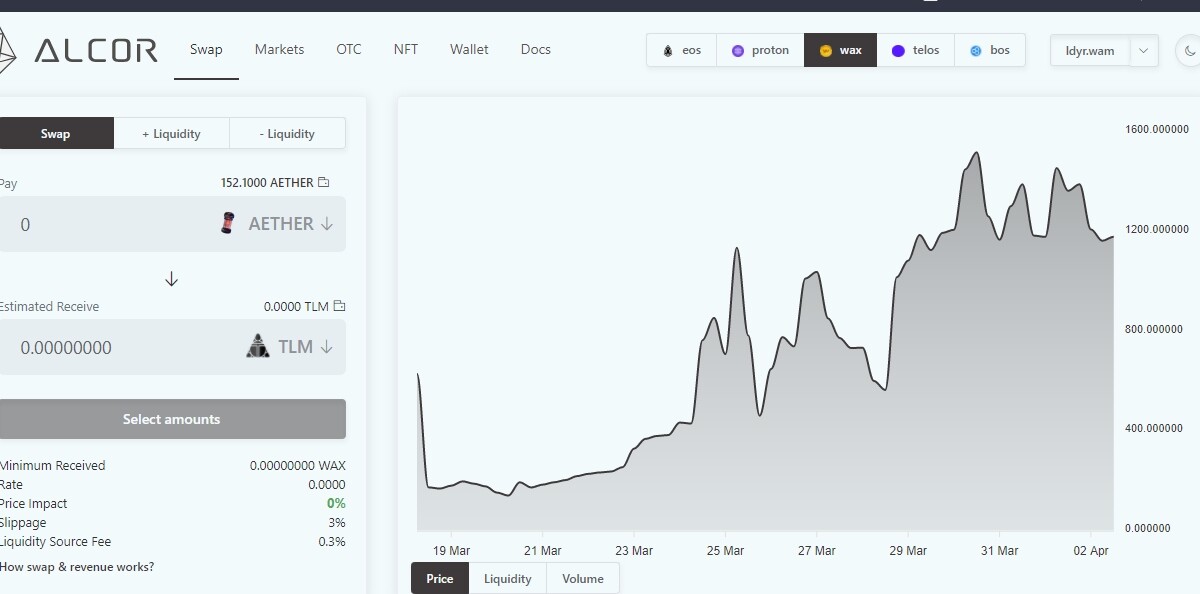The height and width of the screenshot is (594, 1200).
Task: Show the Volume chart
Action: point(582,578)
